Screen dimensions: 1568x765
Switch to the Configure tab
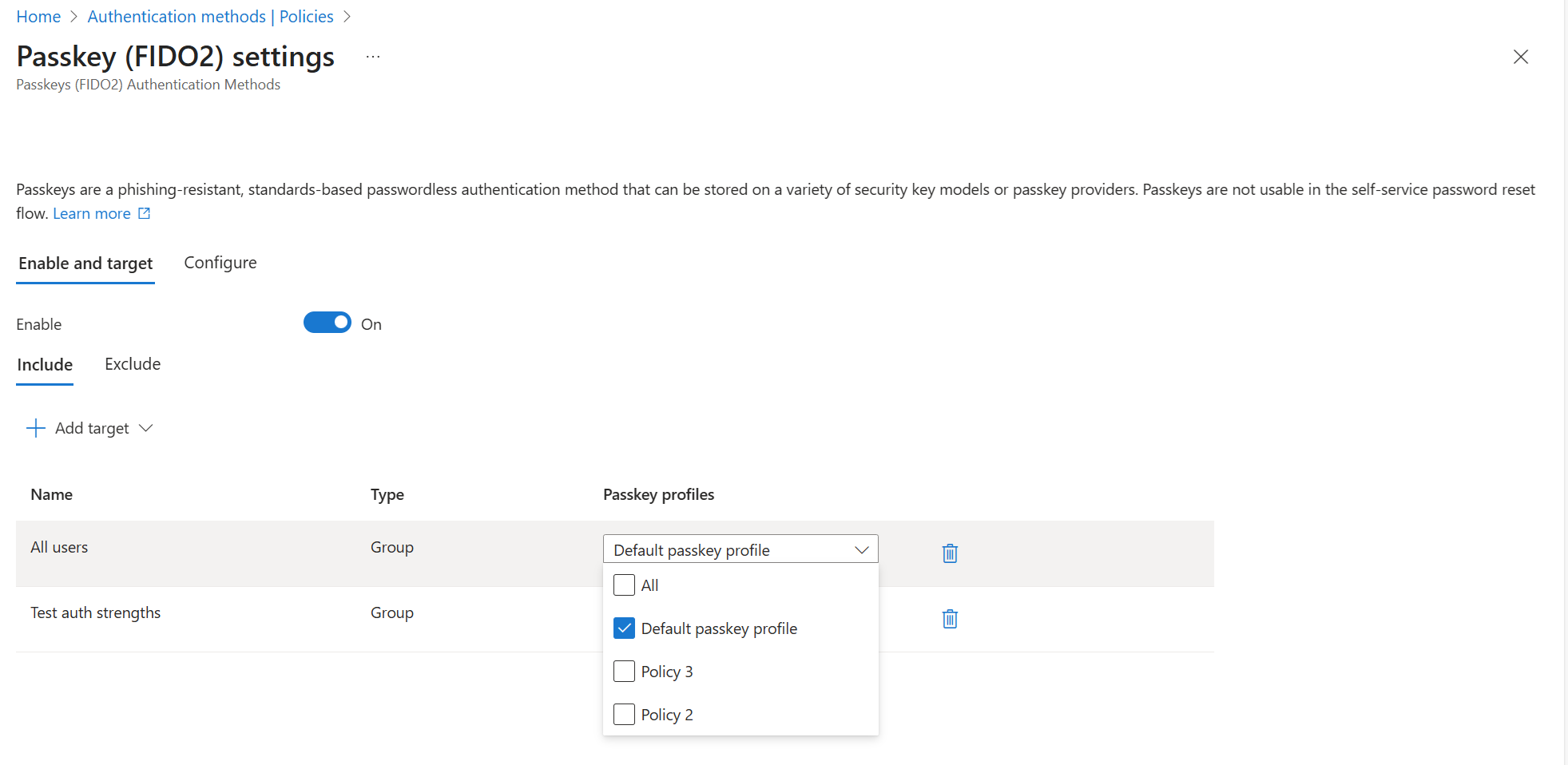coord(220,263)
